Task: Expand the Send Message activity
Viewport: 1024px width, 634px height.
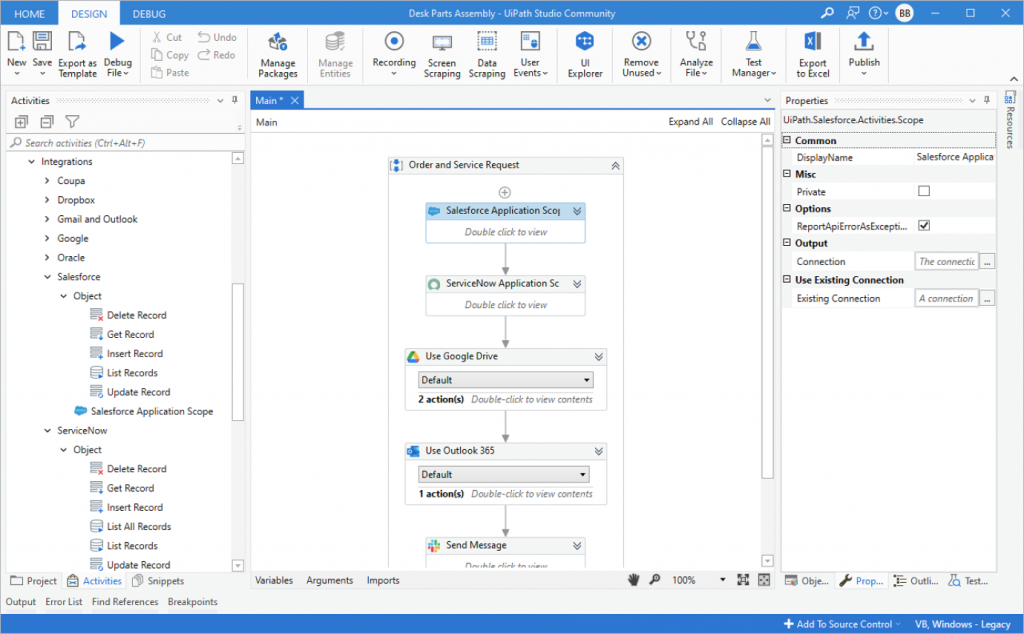Action: tap(577, 546)
